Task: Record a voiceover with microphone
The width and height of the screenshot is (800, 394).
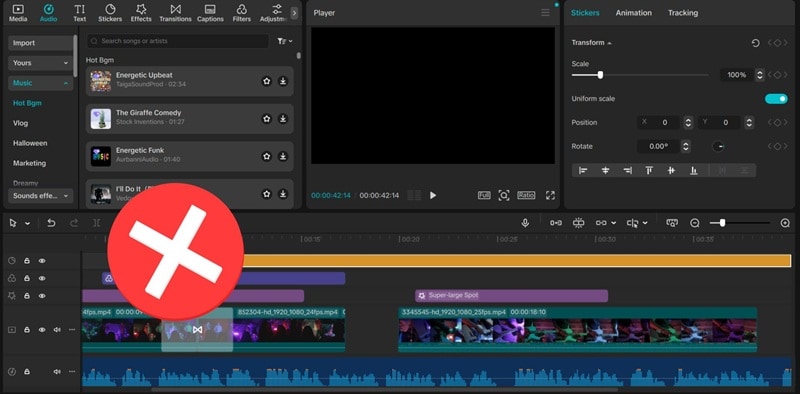Action: (x=525, y=223)
